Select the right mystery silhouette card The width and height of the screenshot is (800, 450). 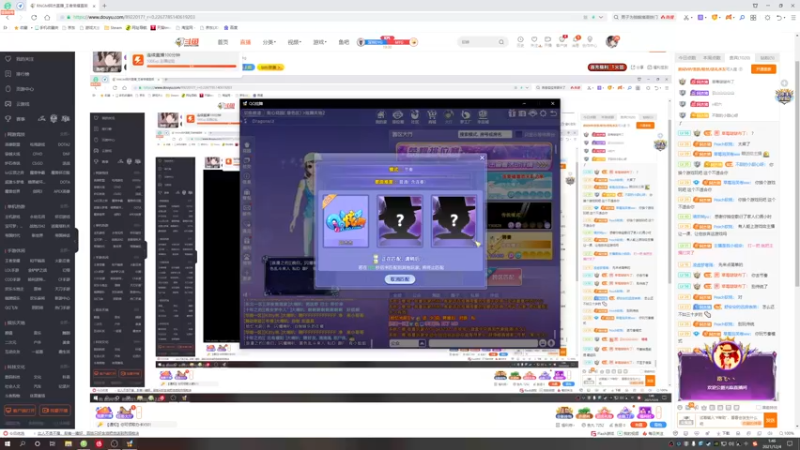coord(454,220)
